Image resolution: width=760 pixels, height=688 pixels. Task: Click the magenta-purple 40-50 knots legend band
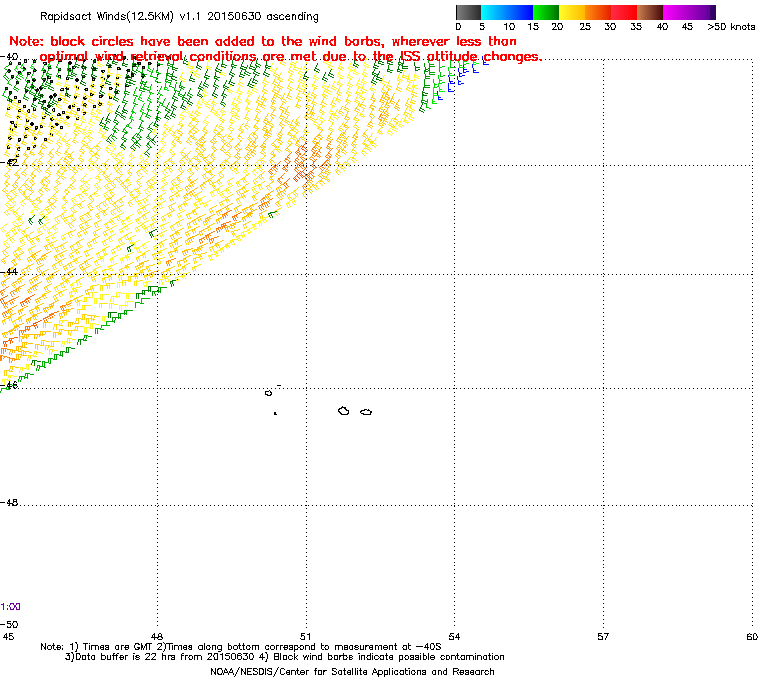click(x=689, y=12)
